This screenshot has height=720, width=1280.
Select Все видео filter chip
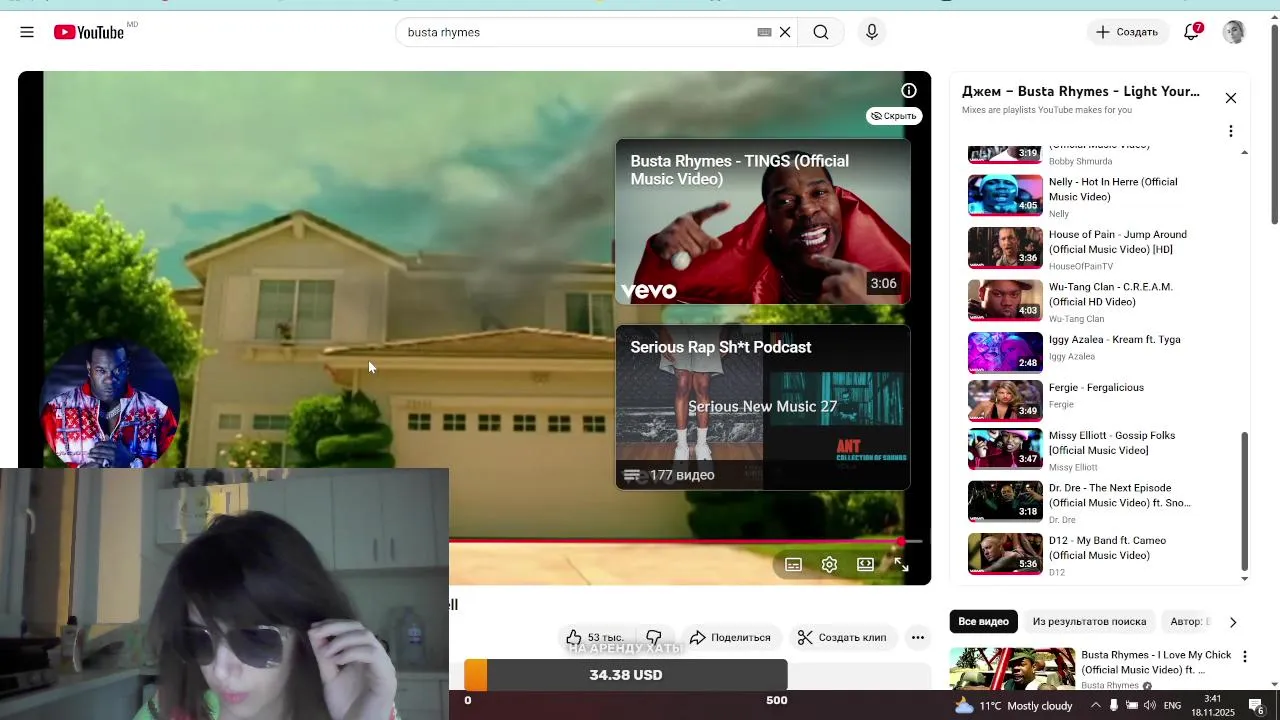coord(984,621)
